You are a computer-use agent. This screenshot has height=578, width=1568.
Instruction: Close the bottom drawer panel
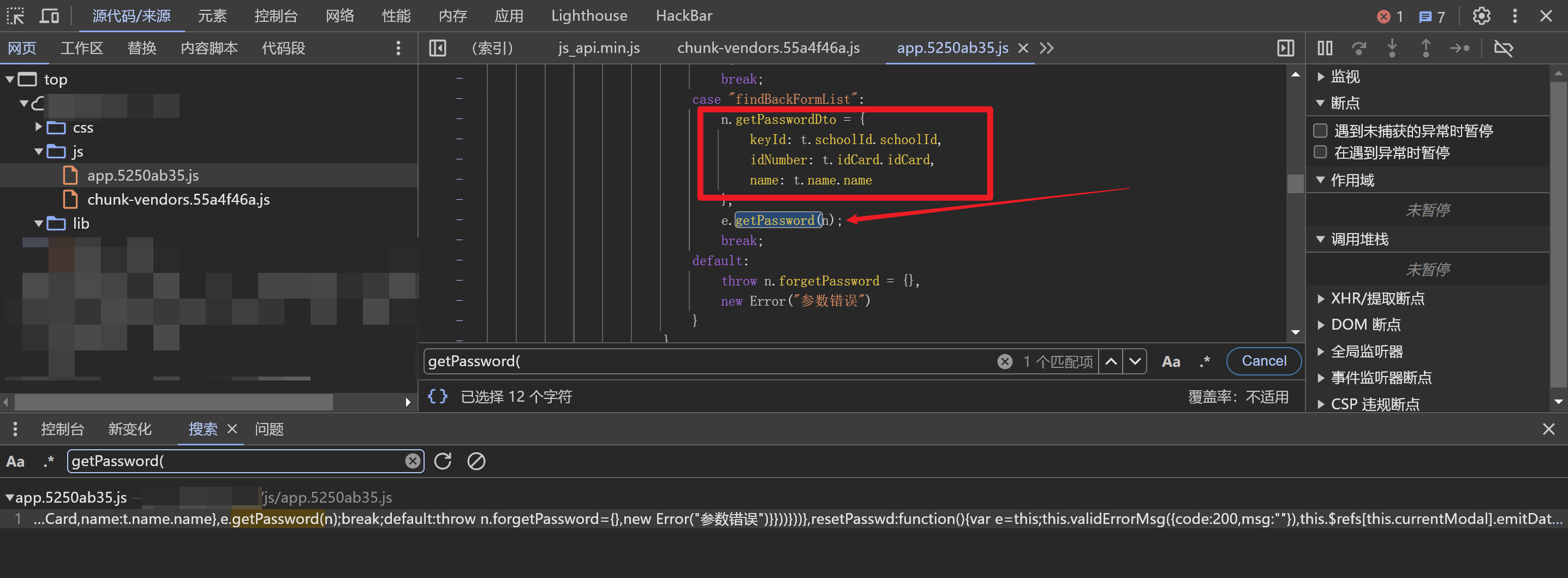[x=1548, y=430]
